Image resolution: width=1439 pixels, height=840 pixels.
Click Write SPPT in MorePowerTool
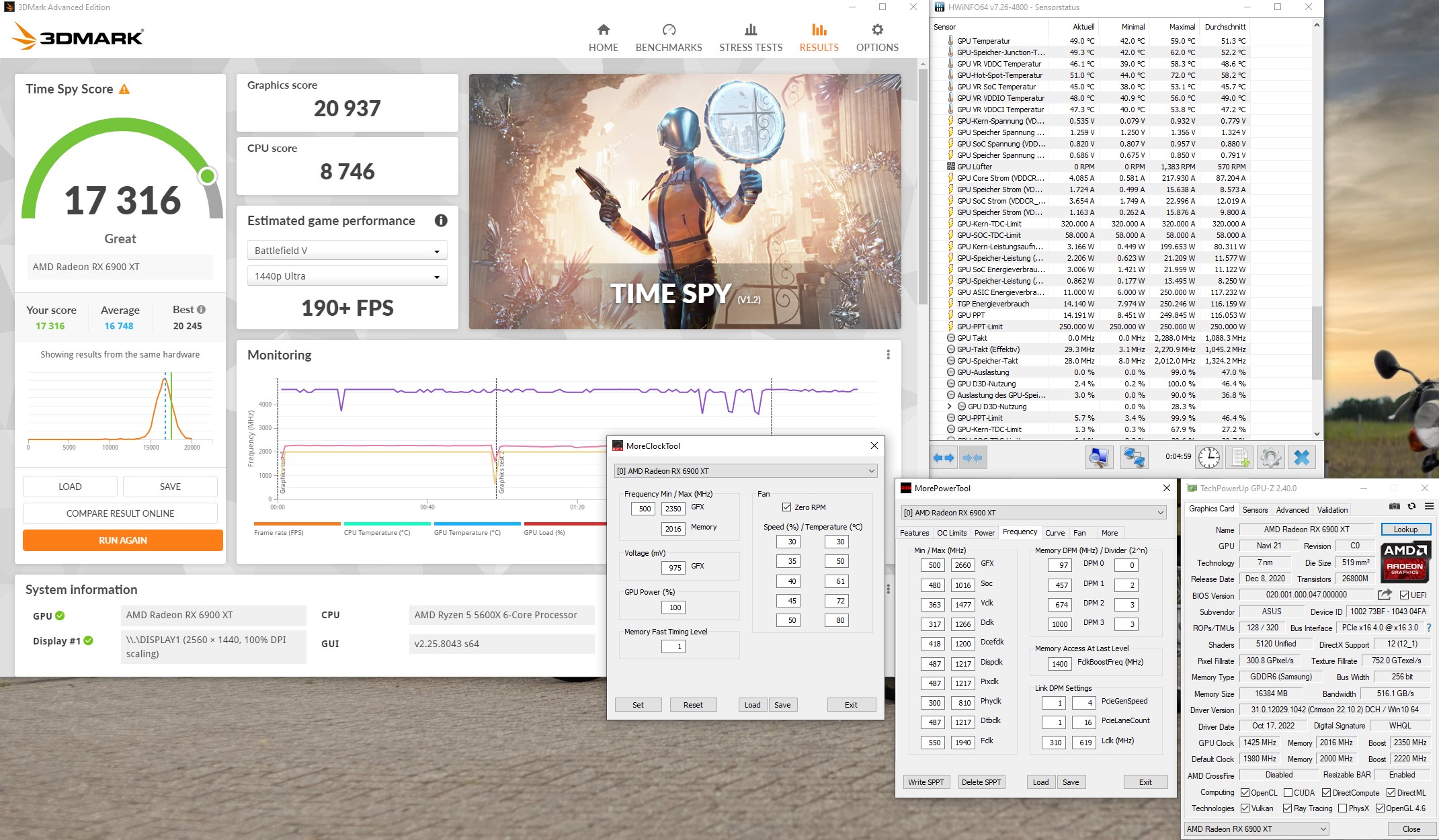click(x=926, y=782)
